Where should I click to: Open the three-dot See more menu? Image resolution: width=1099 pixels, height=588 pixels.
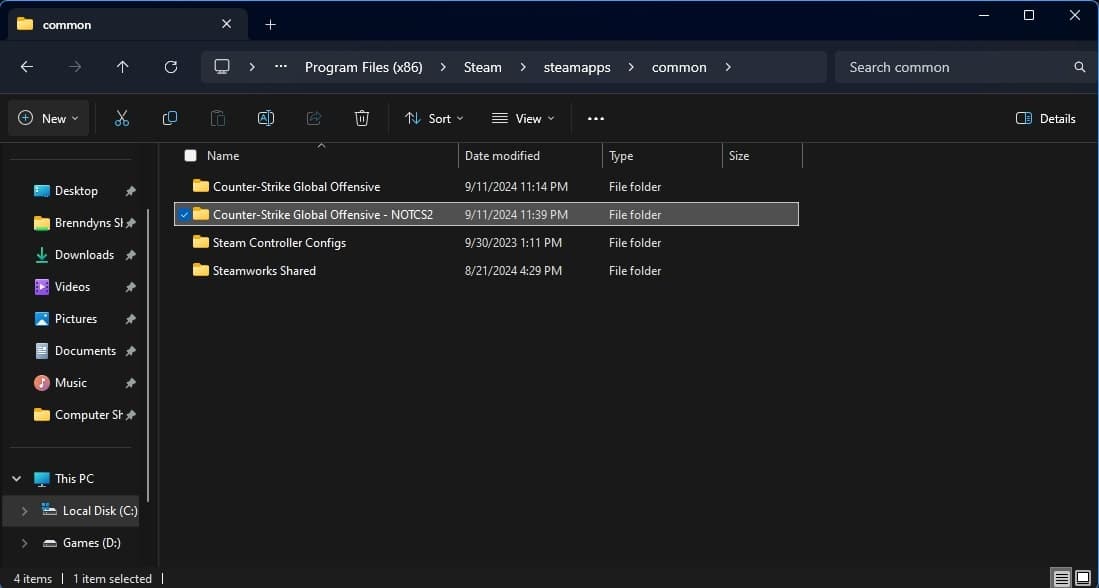(x=596, y=118)
